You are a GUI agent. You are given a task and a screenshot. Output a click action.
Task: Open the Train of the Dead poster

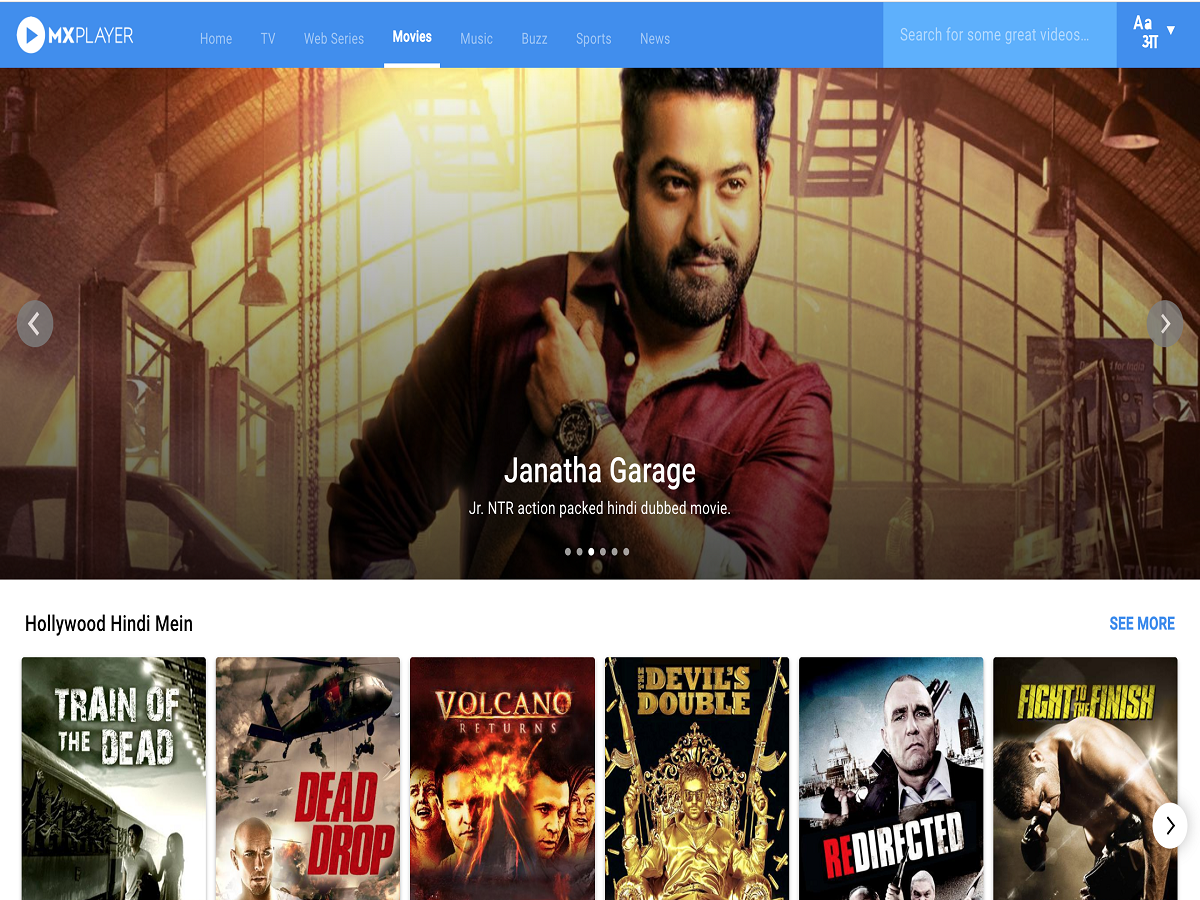click(x=114, y=778)
